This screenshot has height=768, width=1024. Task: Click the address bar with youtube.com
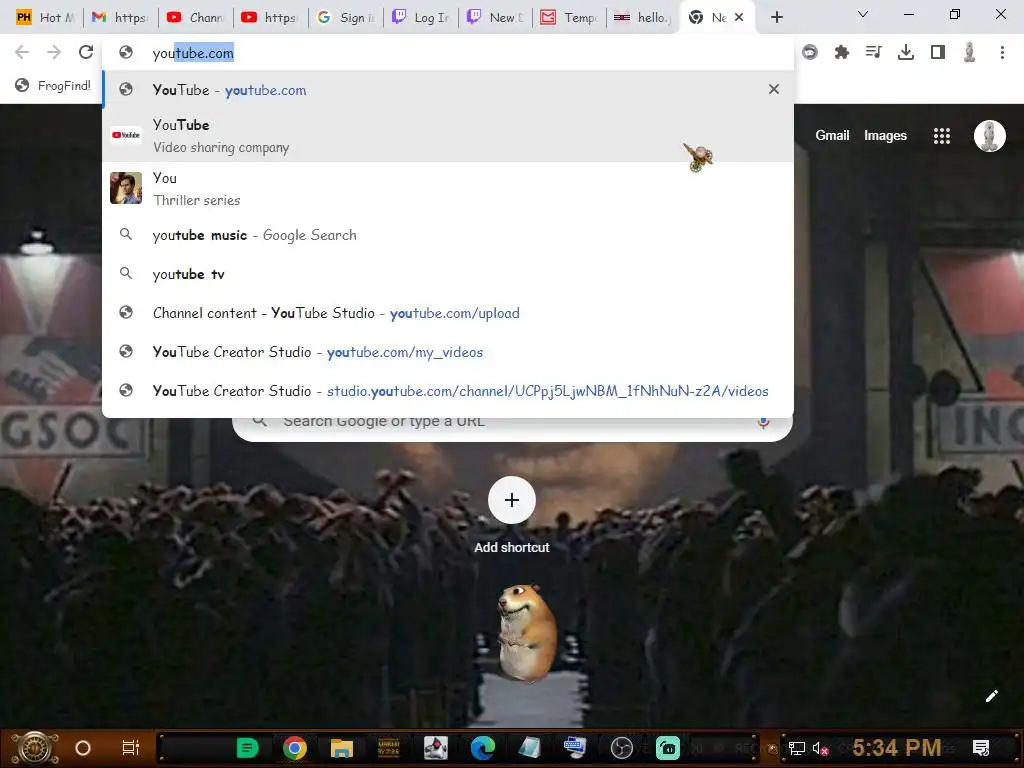tap(448, 53)
